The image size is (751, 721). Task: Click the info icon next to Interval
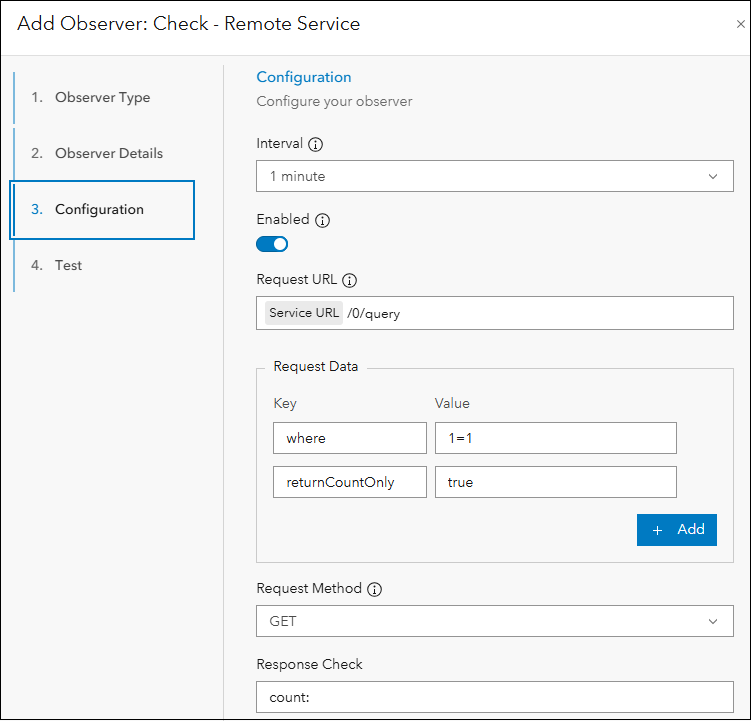click(x=316, y=144)
